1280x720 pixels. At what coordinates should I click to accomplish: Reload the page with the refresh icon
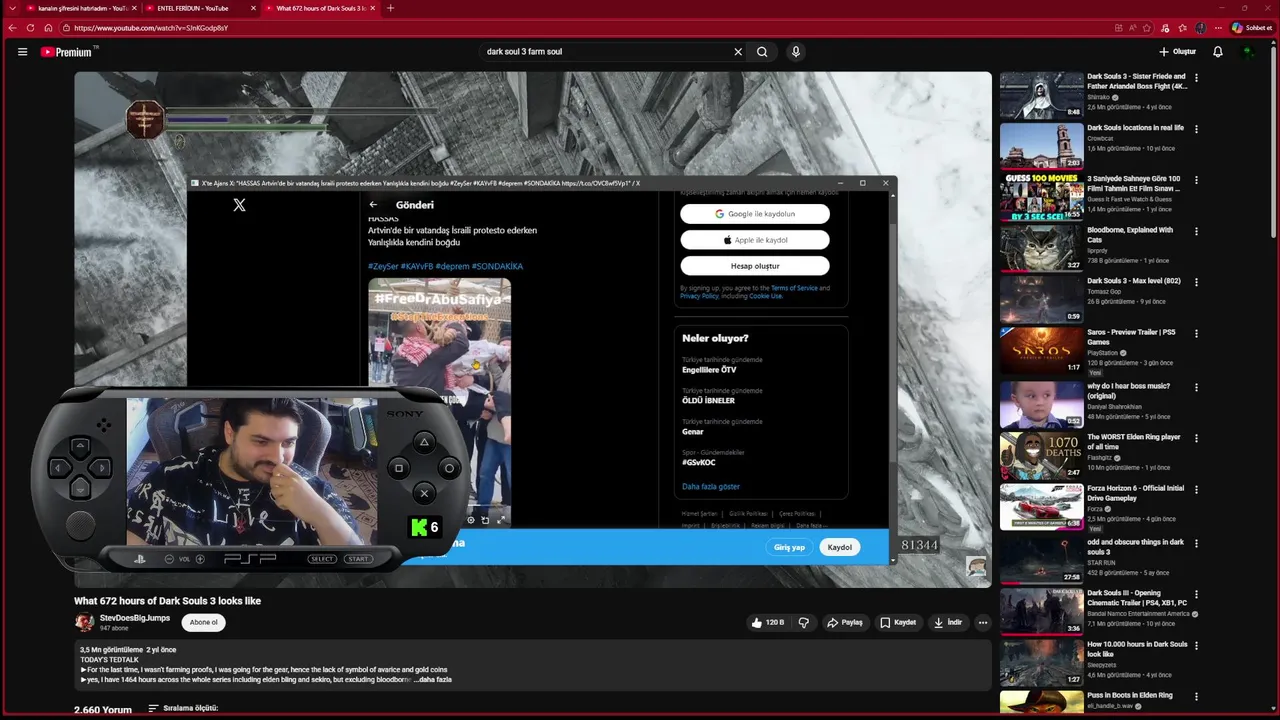pos(30,28)
